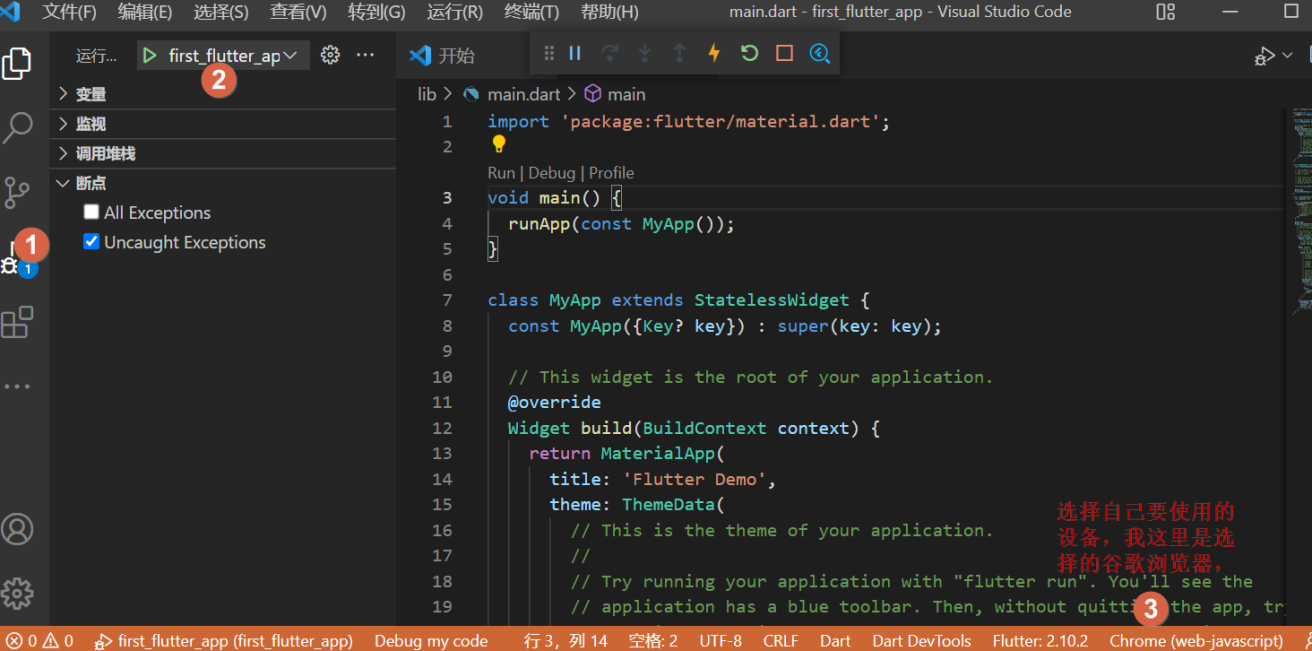Open the Manage gear in activity bar
Screen dimensions: 1312x651
[x=17, y=593]
